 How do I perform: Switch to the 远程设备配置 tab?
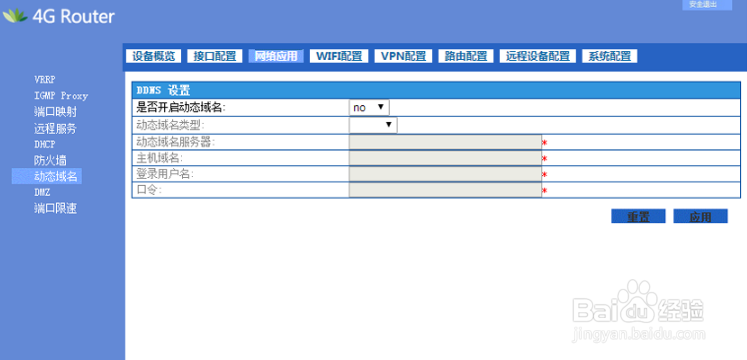coord(538,56)
